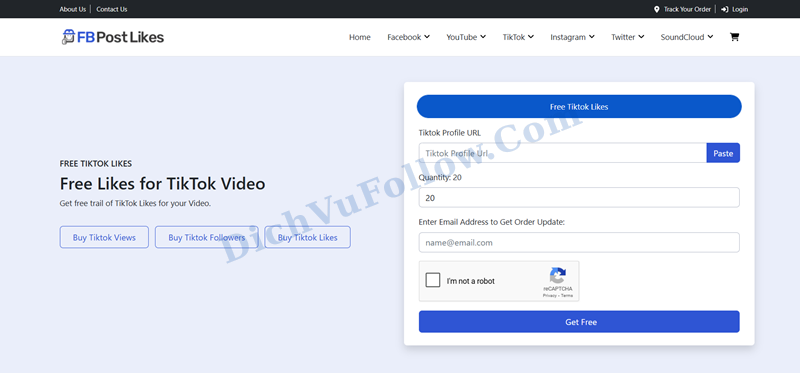The width and height of the screenshot is (800, 373).
Task: Focus the Quantity field showing 20
Action: coord(579,197)
